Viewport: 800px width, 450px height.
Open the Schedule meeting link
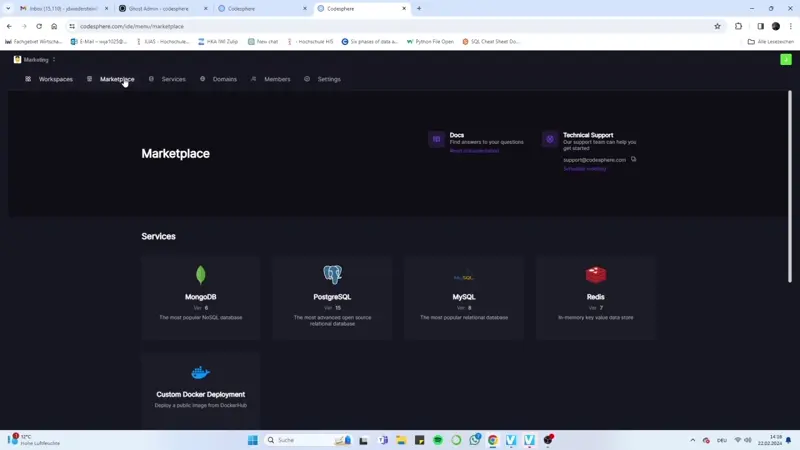point(584,169)
